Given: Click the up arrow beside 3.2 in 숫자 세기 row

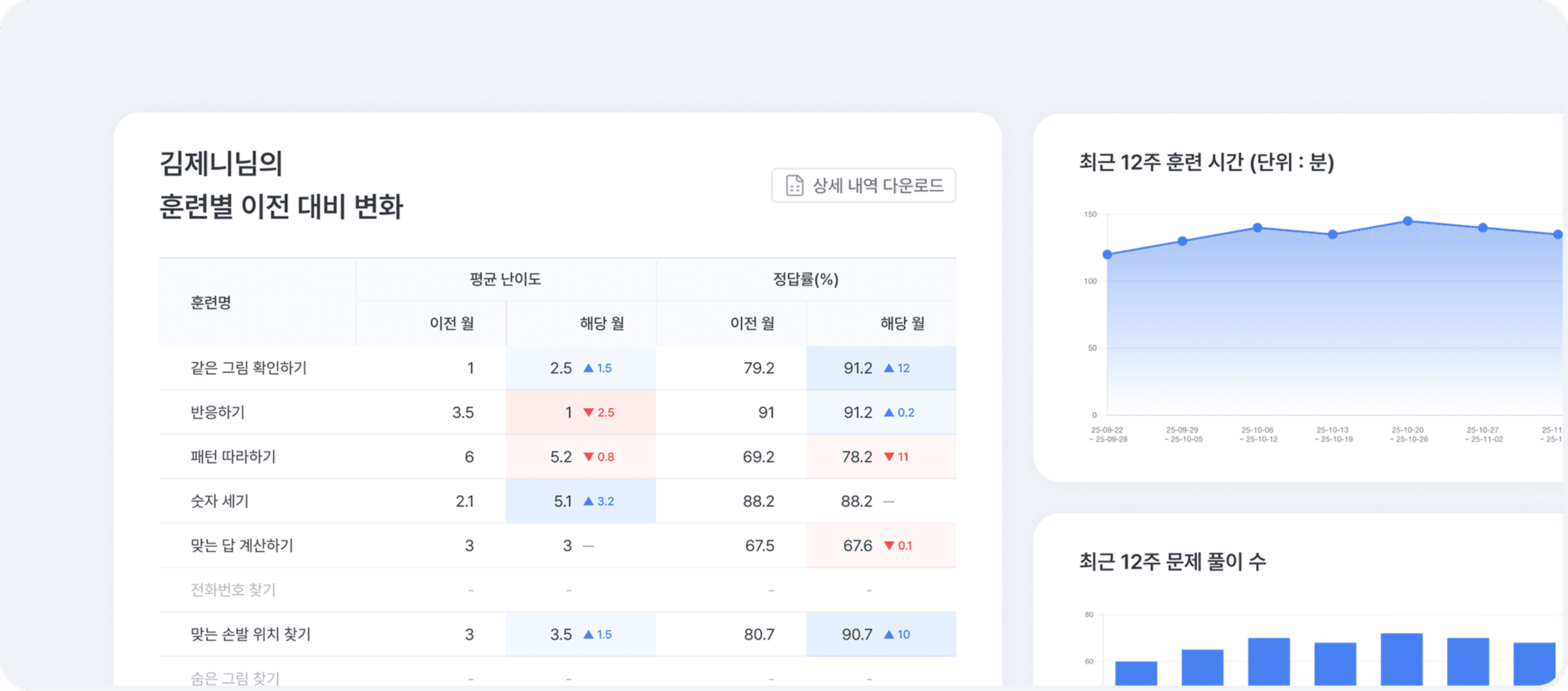Looking at the screenshot, I should pyautogui.click(x=589, y=501).
